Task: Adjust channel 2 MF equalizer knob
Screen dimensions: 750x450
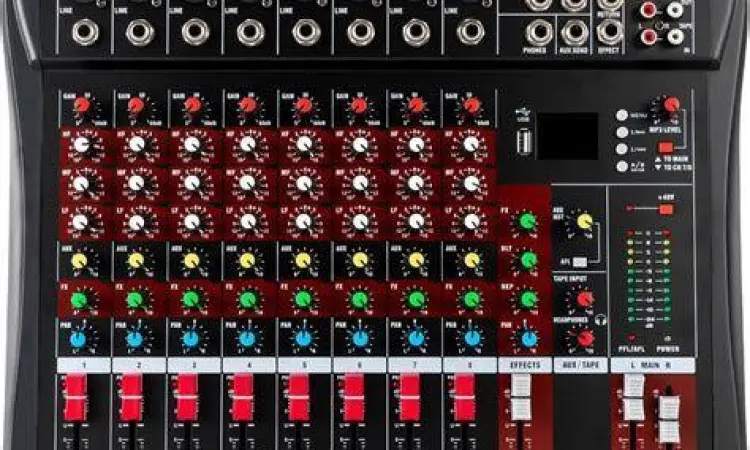Action: (x=136, y=183)
